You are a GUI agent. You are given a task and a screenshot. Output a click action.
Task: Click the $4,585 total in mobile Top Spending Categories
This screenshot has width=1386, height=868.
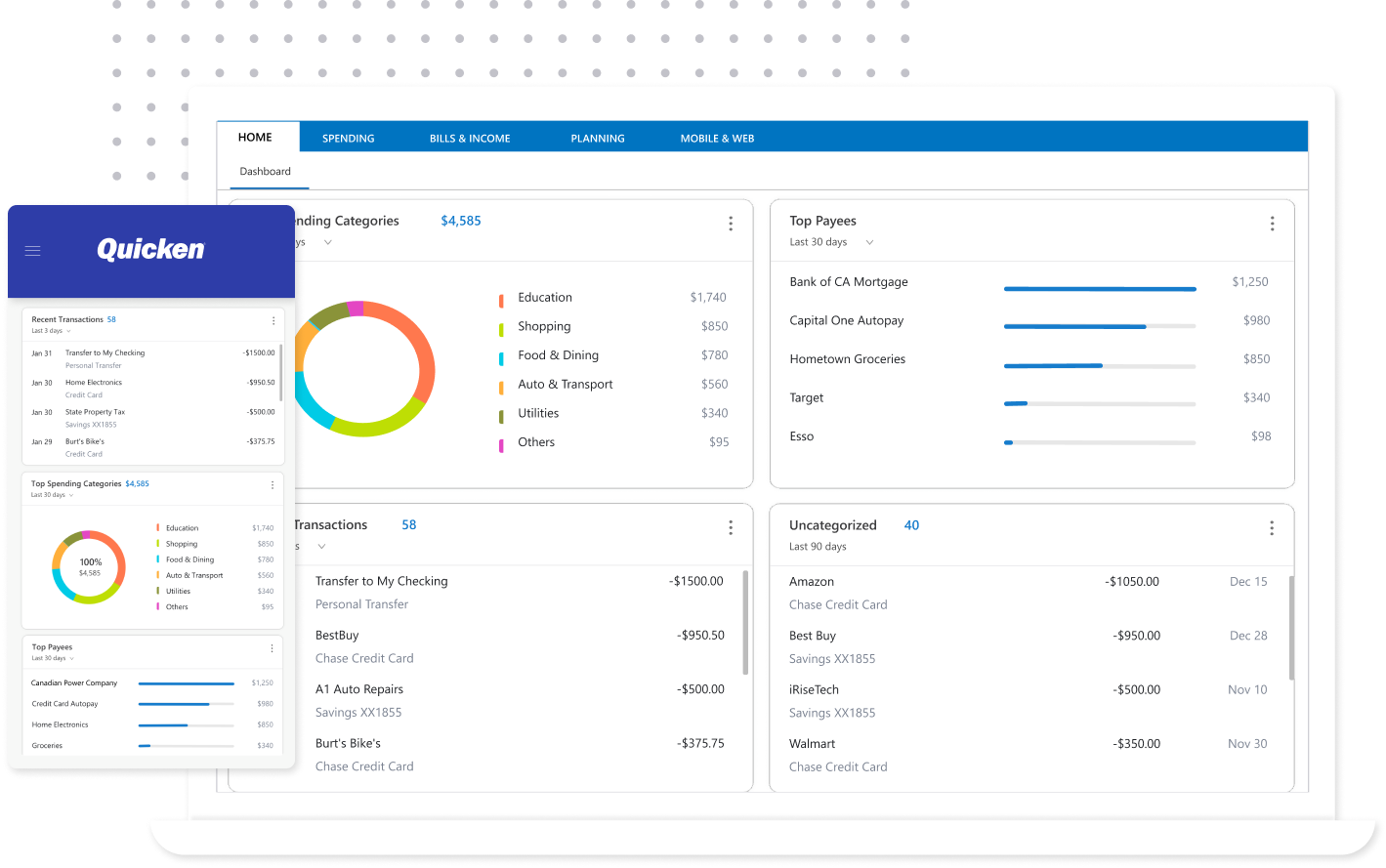pyautogui.click(x=137, y=483)
